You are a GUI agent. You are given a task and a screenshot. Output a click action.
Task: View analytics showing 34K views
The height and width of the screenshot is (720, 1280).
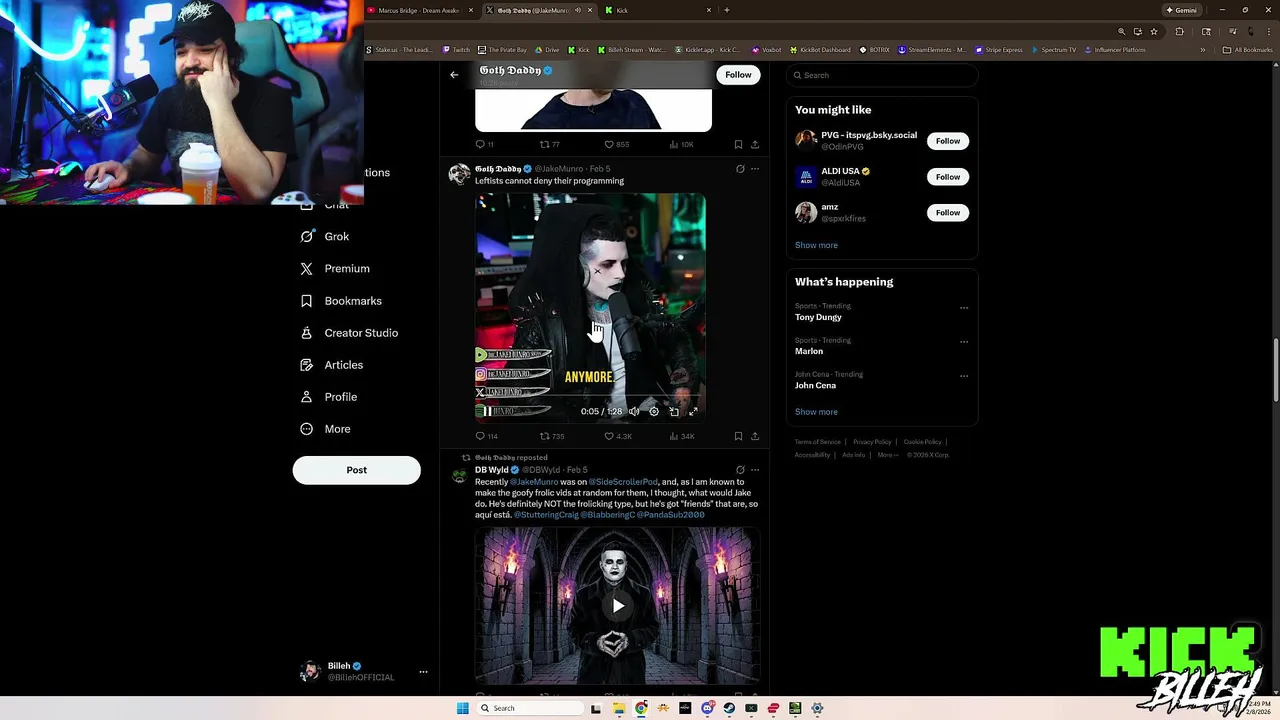pyautogui.click(x=682, y=436)
